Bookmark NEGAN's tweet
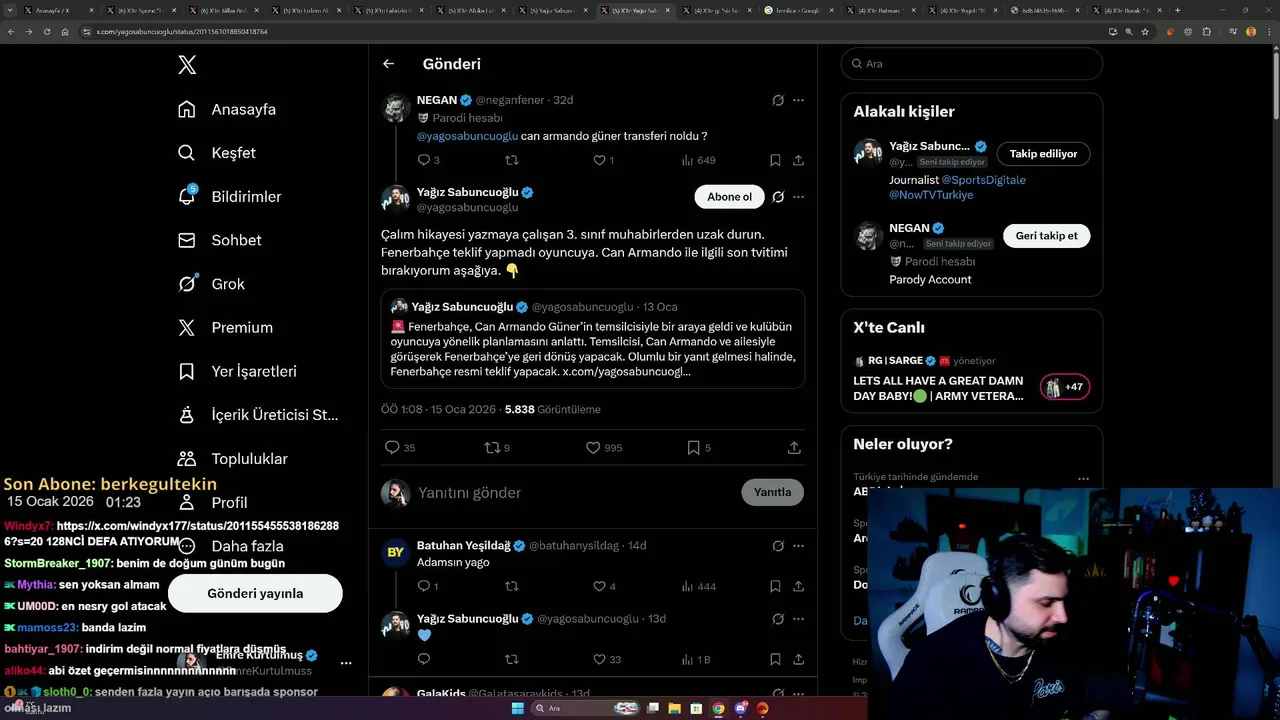 coord(775,160)
